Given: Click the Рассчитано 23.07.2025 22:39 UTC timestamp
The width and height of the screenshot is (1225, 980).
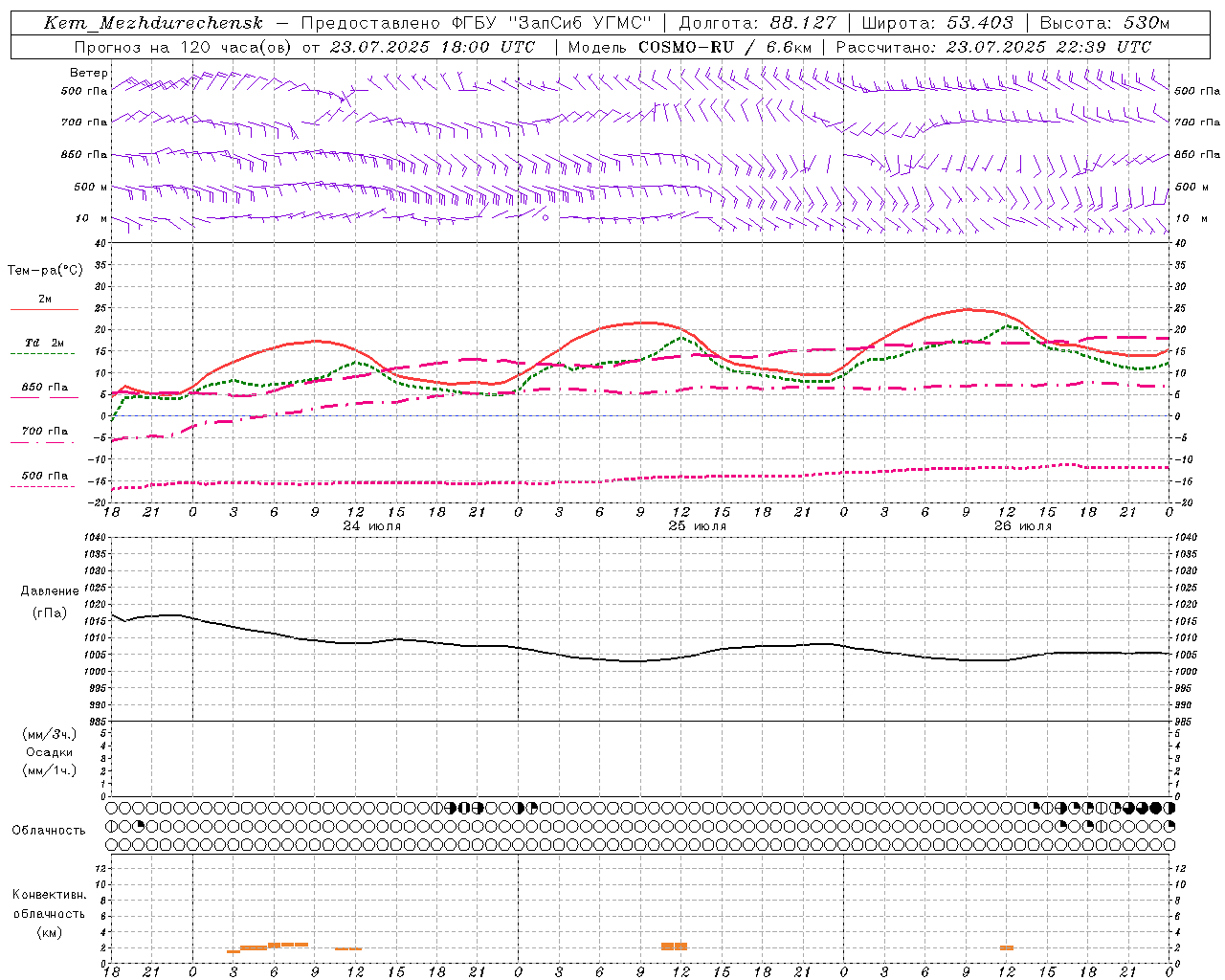Looking at the screenshot, I should click(x=993, y=47).
